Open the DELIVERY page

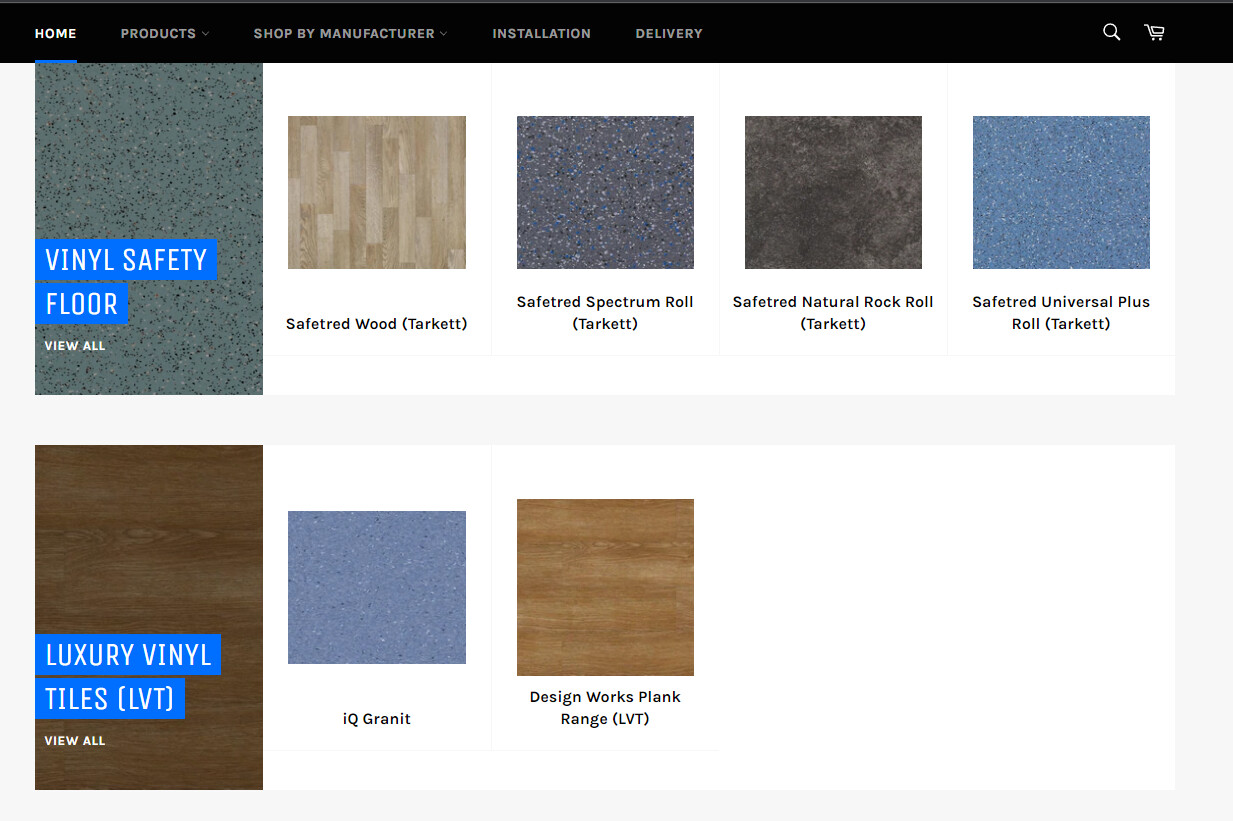pyautogui.click(x=668, y=33)
